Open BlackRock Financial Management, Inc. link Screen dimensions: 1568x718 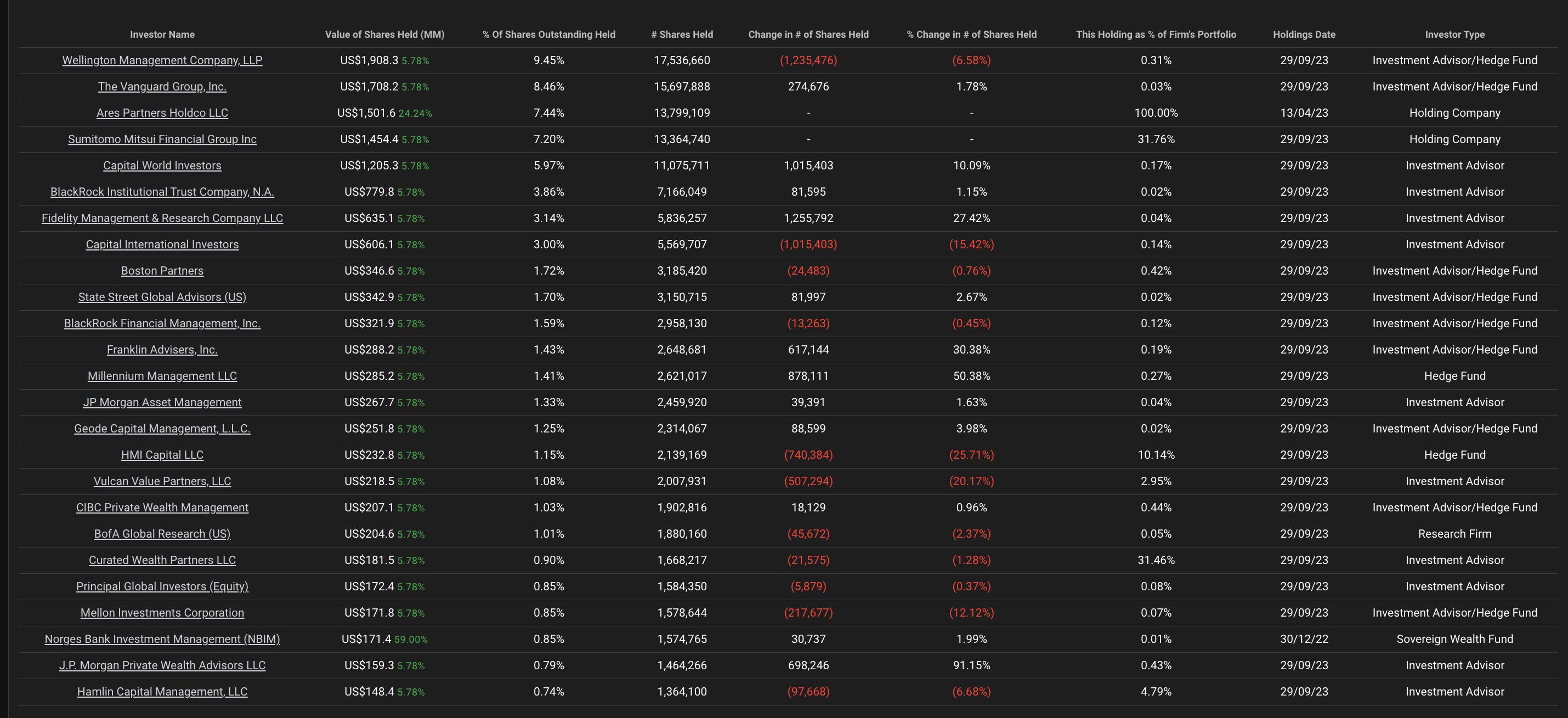point(162,323)
